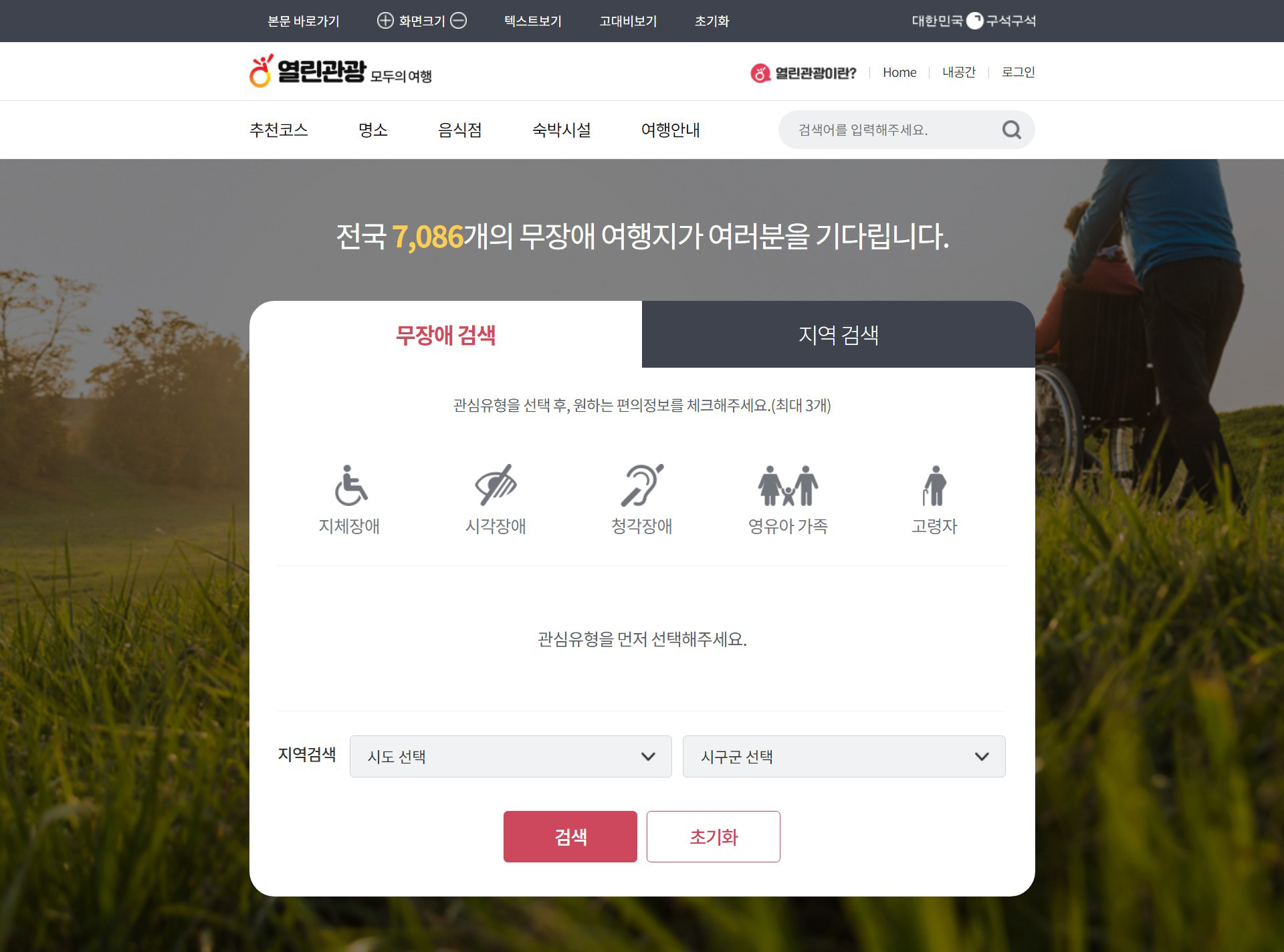Screen dimensions: 1284x952
Task: Open the 시구군 선택 dropdown
Action: [844, 756]
